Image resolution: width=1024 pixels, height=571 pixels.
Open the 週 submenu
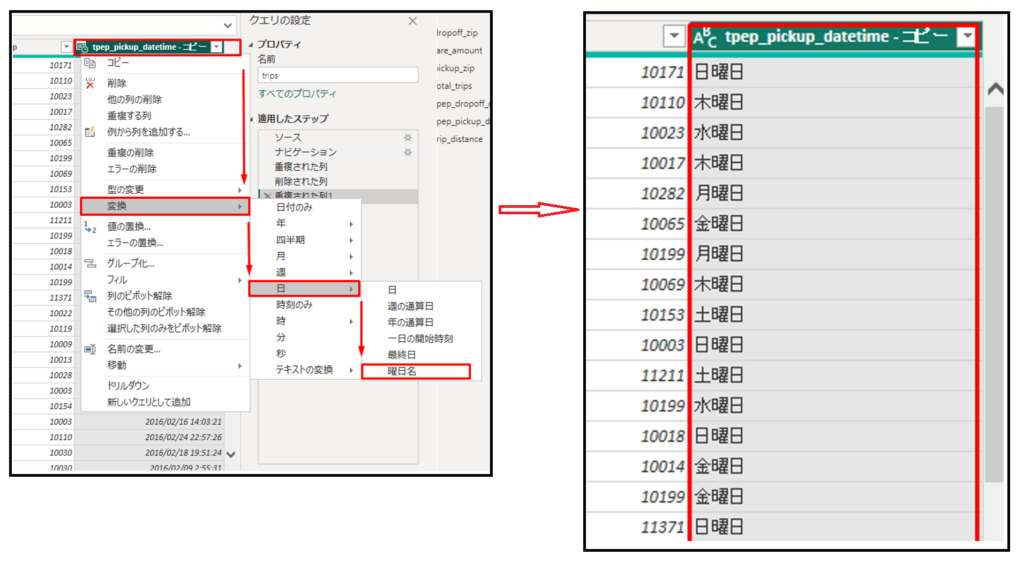[x=306, y=273]
